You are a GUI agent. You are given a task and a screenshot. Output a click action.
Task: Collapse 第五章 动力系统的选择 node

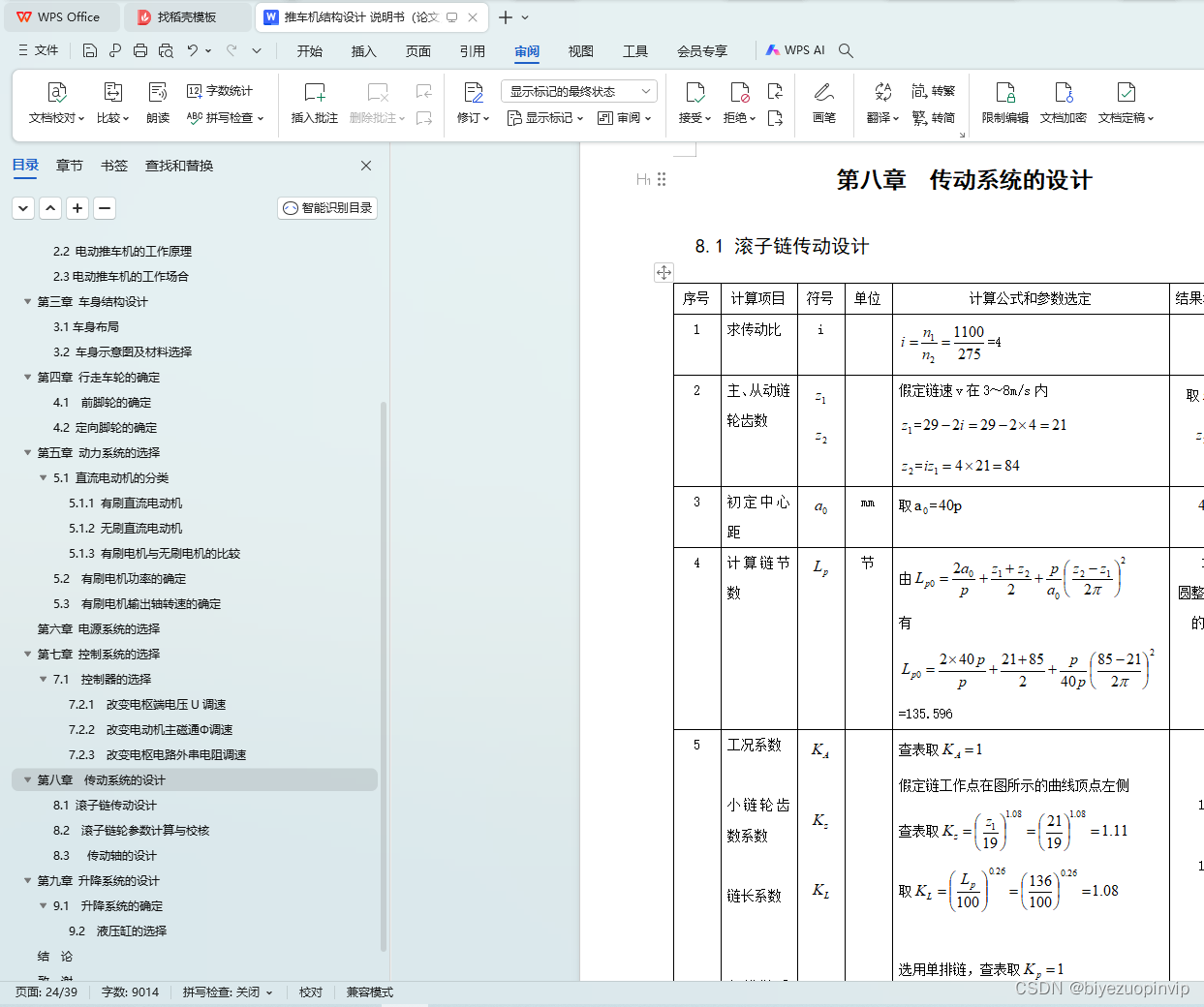click(x=28, y=453)
